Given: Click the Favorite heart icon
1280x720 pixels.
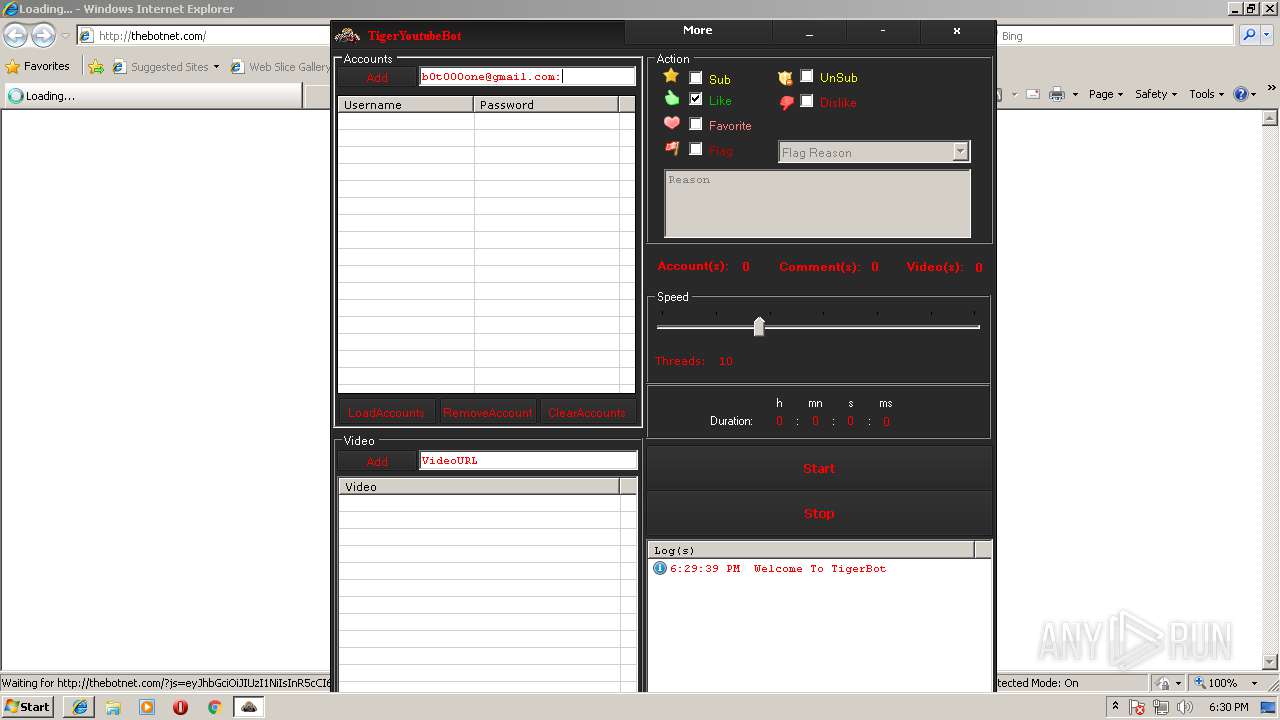Looking at the screenshot, I should [x=672, y=123].
